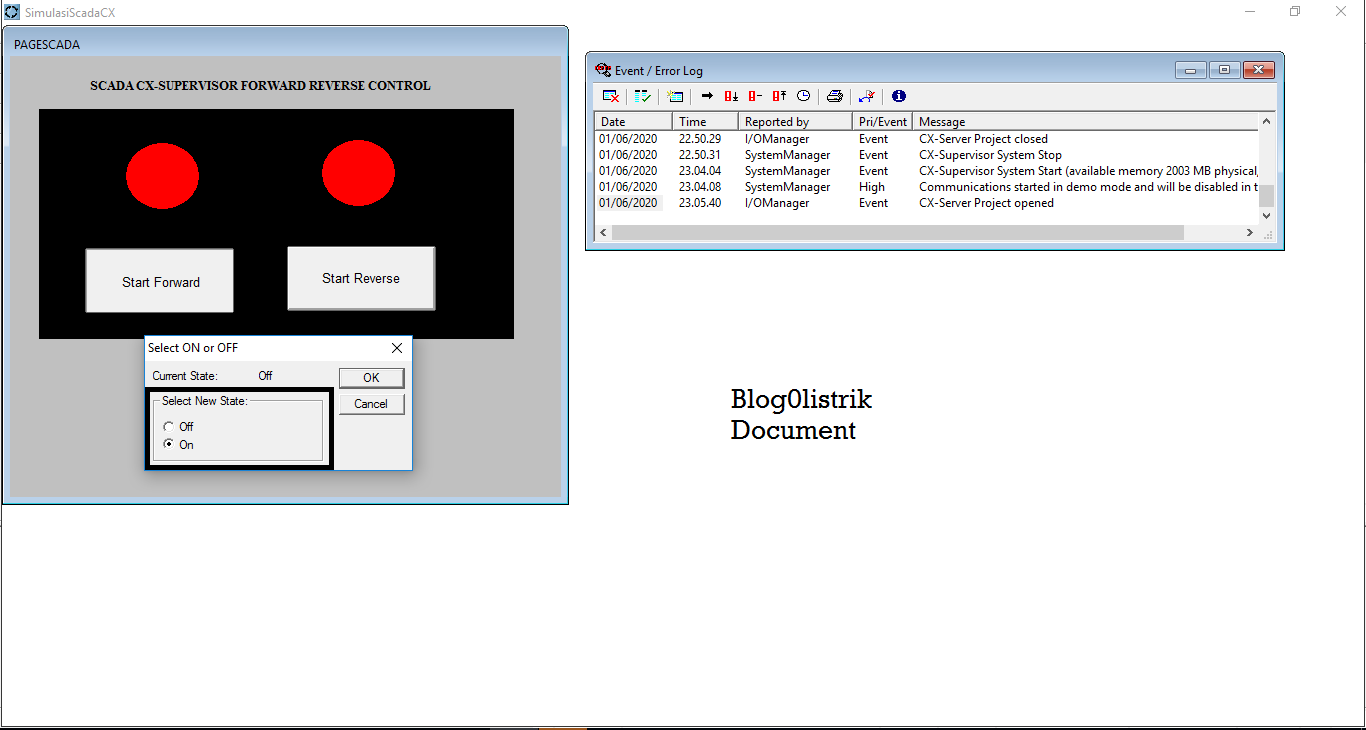1366x730 pixels.
Task: Click the horizontal scrollbar left arrow in log
Action: click(x=603, y=232)
